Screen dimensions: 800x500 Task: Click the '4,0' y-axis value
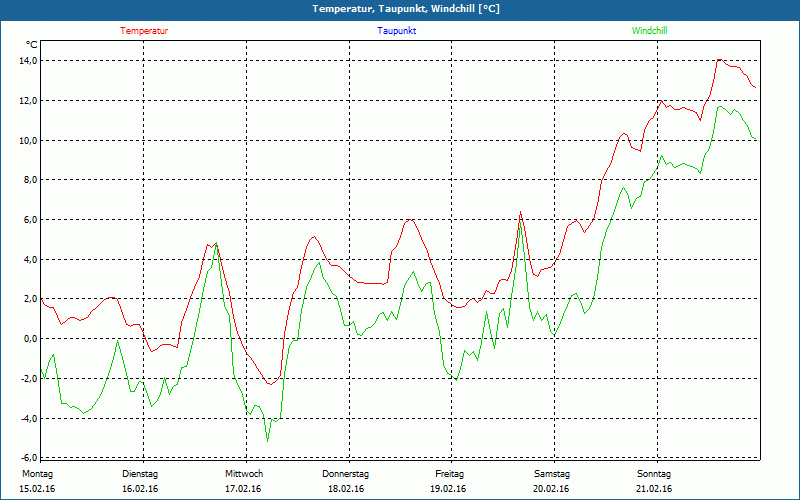tap(31, 259)
